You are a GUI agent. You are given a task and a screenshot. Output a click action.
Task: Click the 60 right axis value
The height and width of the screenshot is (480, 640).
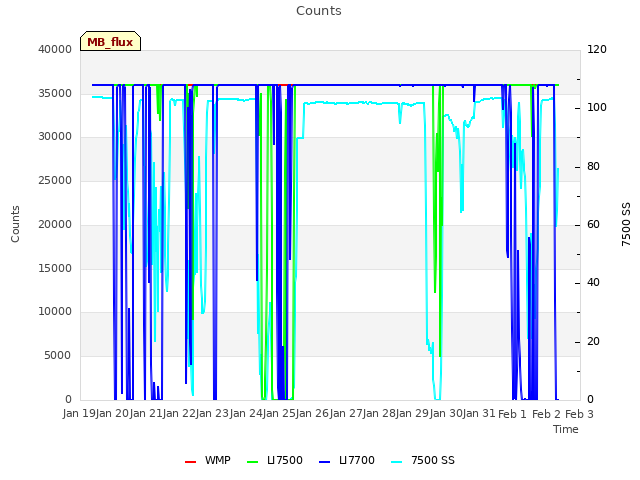(593, 224)
